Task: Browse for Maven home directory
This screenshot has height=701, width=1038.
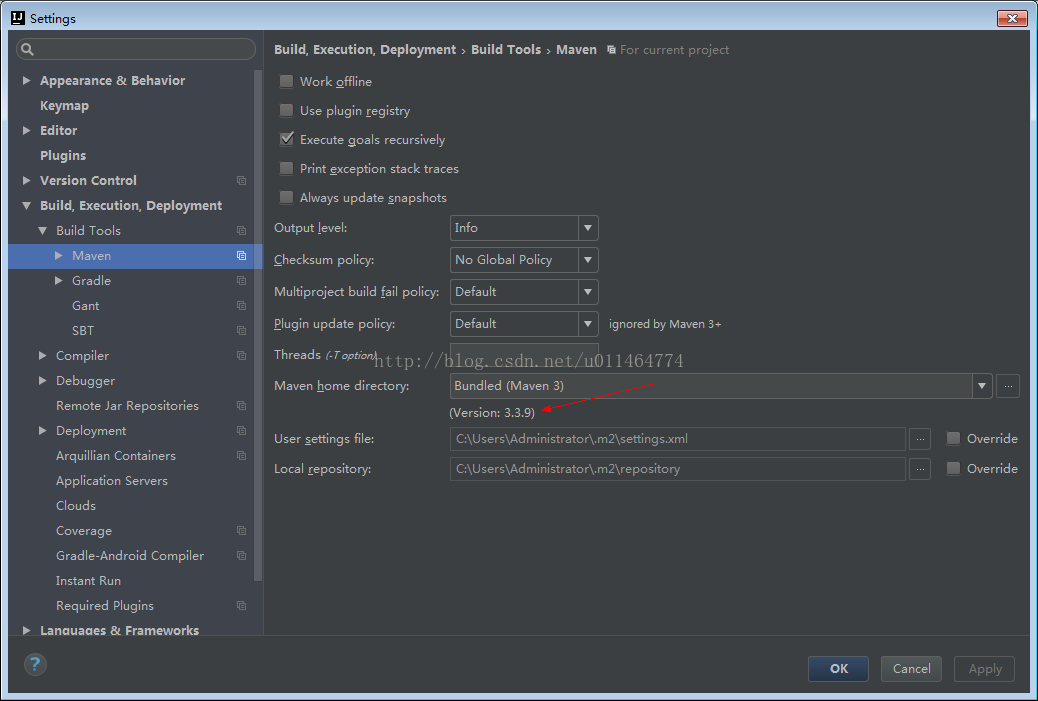Action: tap(1008, 386)
